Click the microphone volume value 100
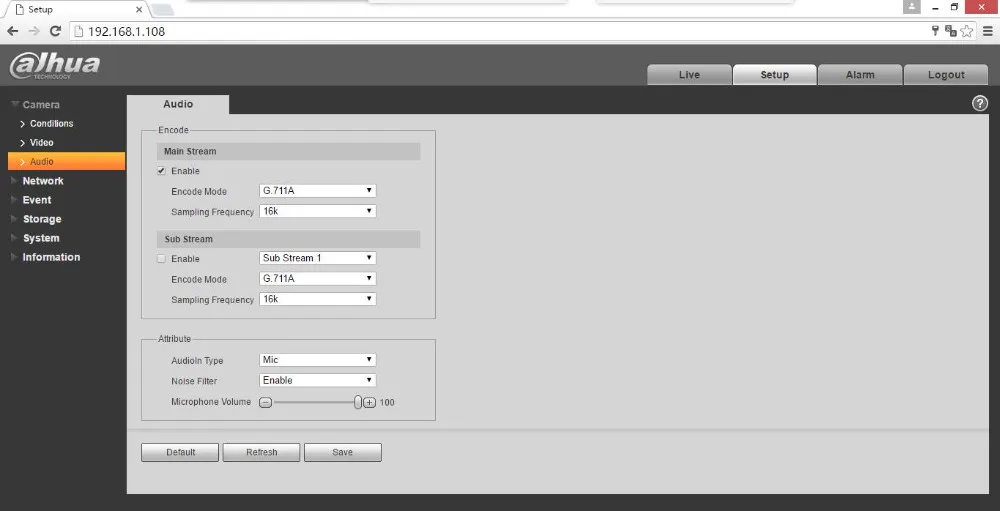The height and width of the screenshot is (511, 1000). 387,403
